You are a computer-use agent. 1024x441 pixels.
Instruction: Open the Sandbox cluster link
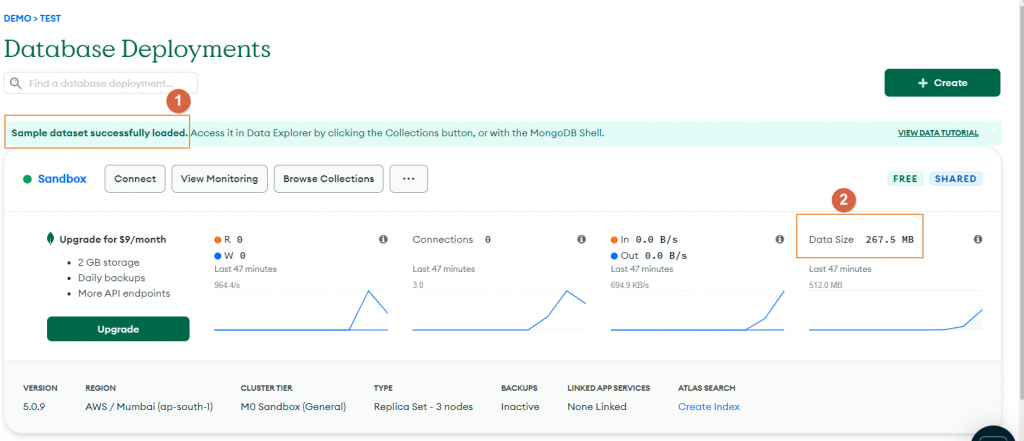pyautogui.click(x=62, y=179)
